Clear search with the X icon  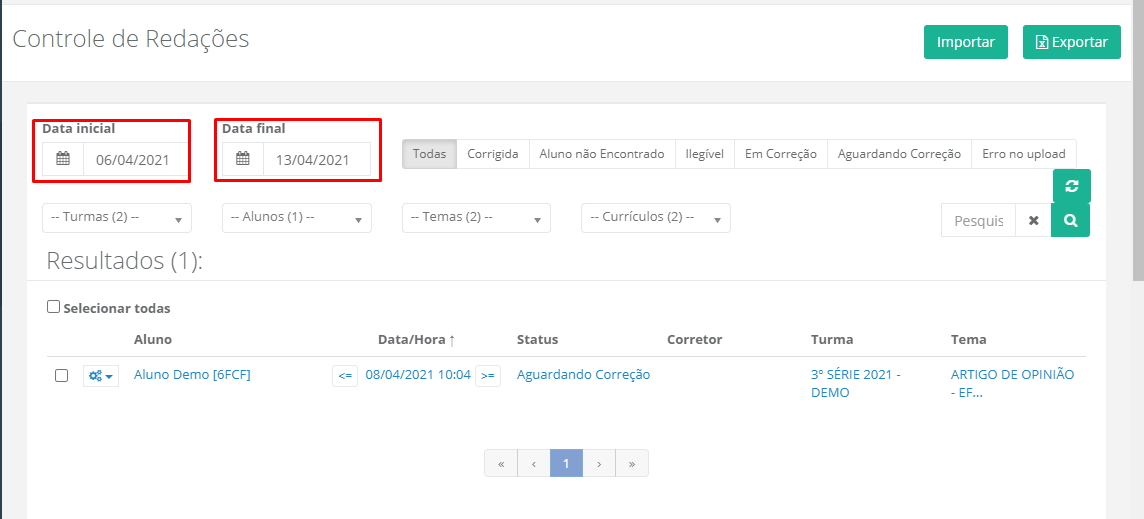(1033, 221)
